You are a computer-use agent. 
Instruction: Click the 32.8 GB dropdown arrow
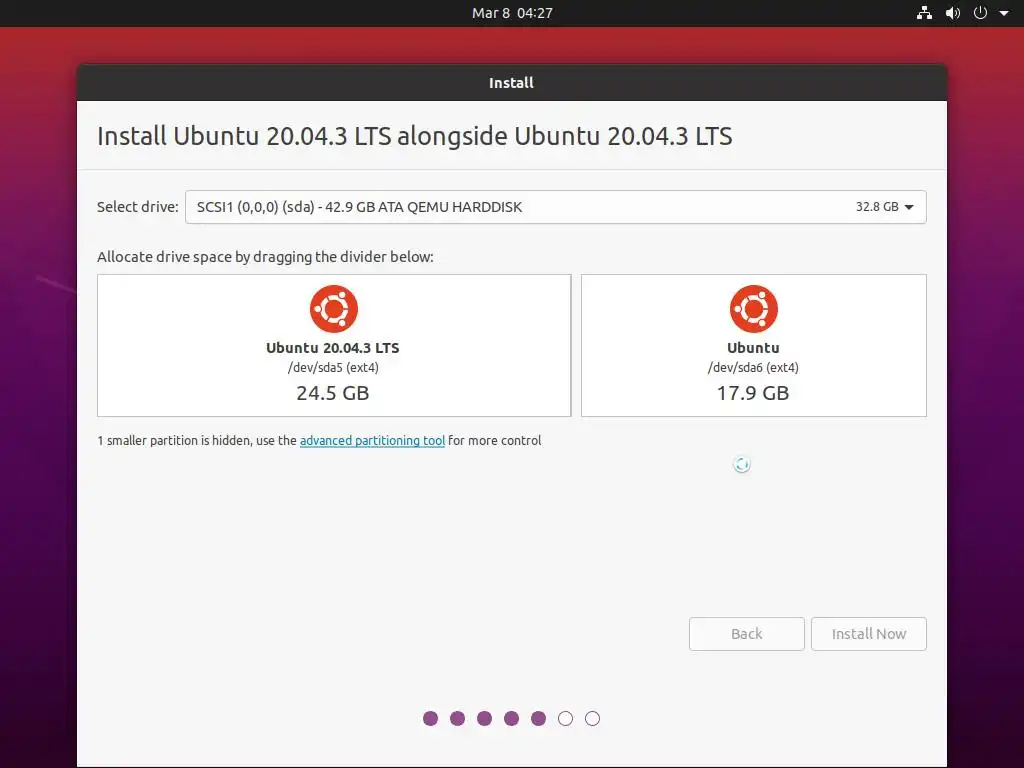(909, 207)
